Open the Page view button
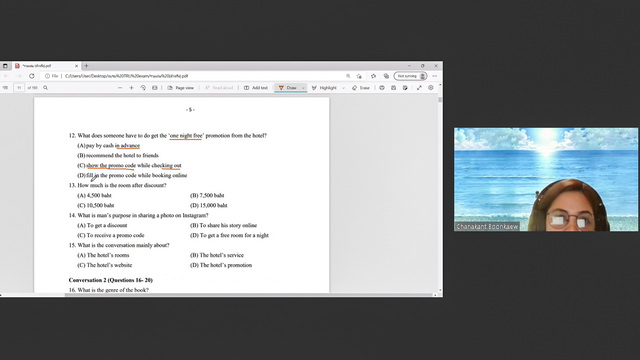Screen dimensions: 640x360 pyautogui.click(x=180, y=88)
